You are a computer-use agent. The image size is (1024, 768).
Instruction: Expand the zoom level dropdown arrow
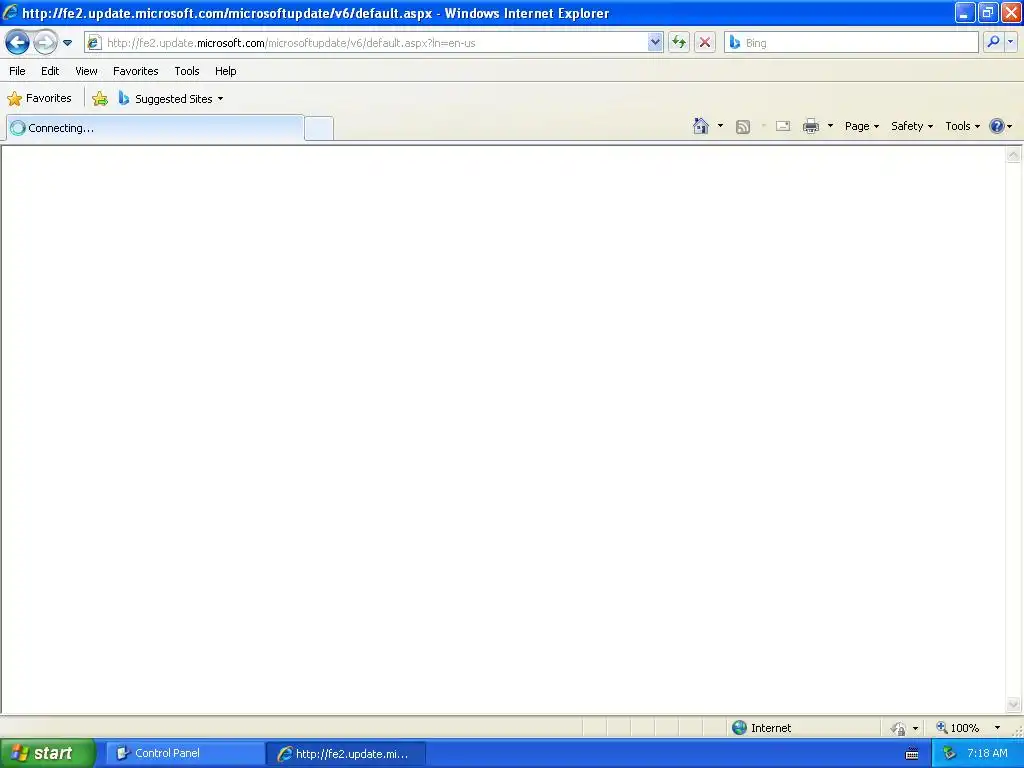(x=997, y=728)
